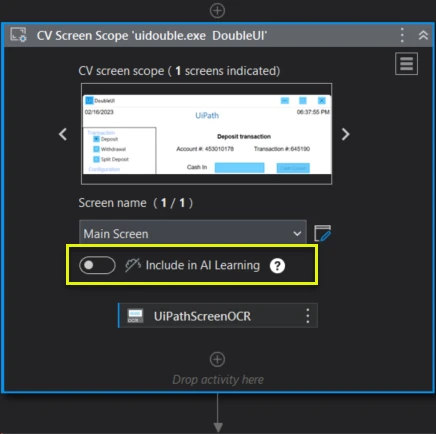The width and height of the screenshot is (436, 434).
Task: Click the plus icon above Drop activity here
Action: tap(217, 359)
